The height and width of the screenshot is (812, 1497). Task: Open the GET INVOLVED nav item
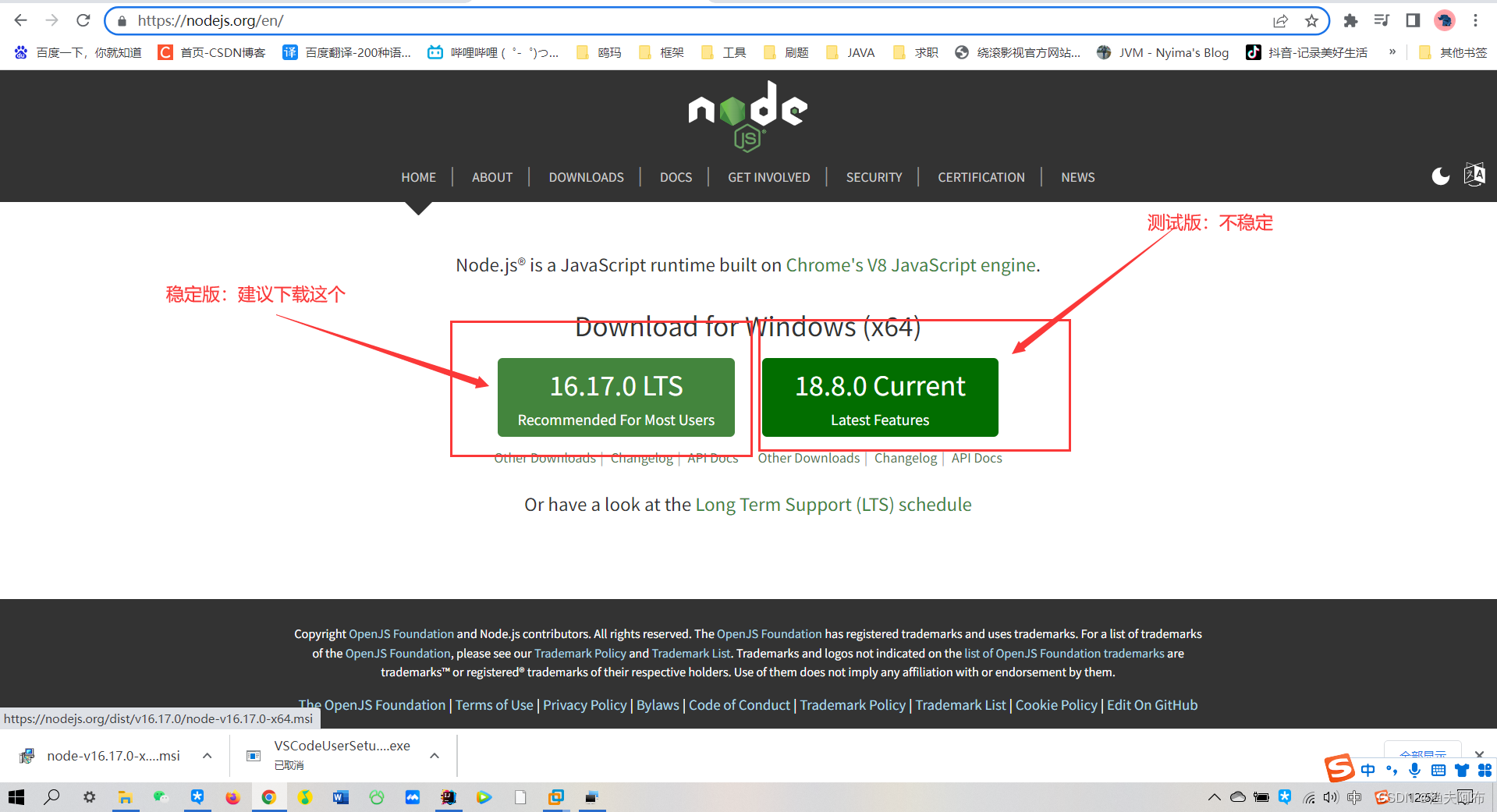click(768, 177)
